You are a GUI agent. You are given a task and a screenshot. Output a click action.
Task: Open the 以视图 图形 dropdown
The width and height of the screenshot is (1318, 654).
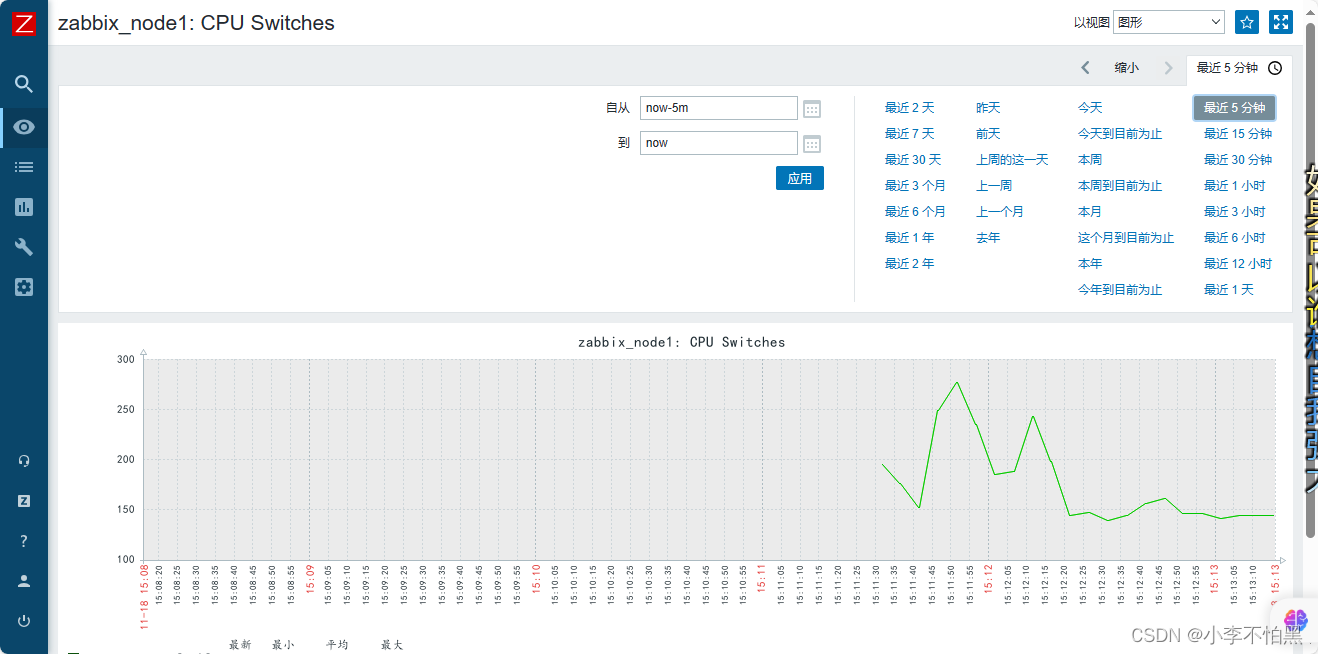[x=1169, y=22]
